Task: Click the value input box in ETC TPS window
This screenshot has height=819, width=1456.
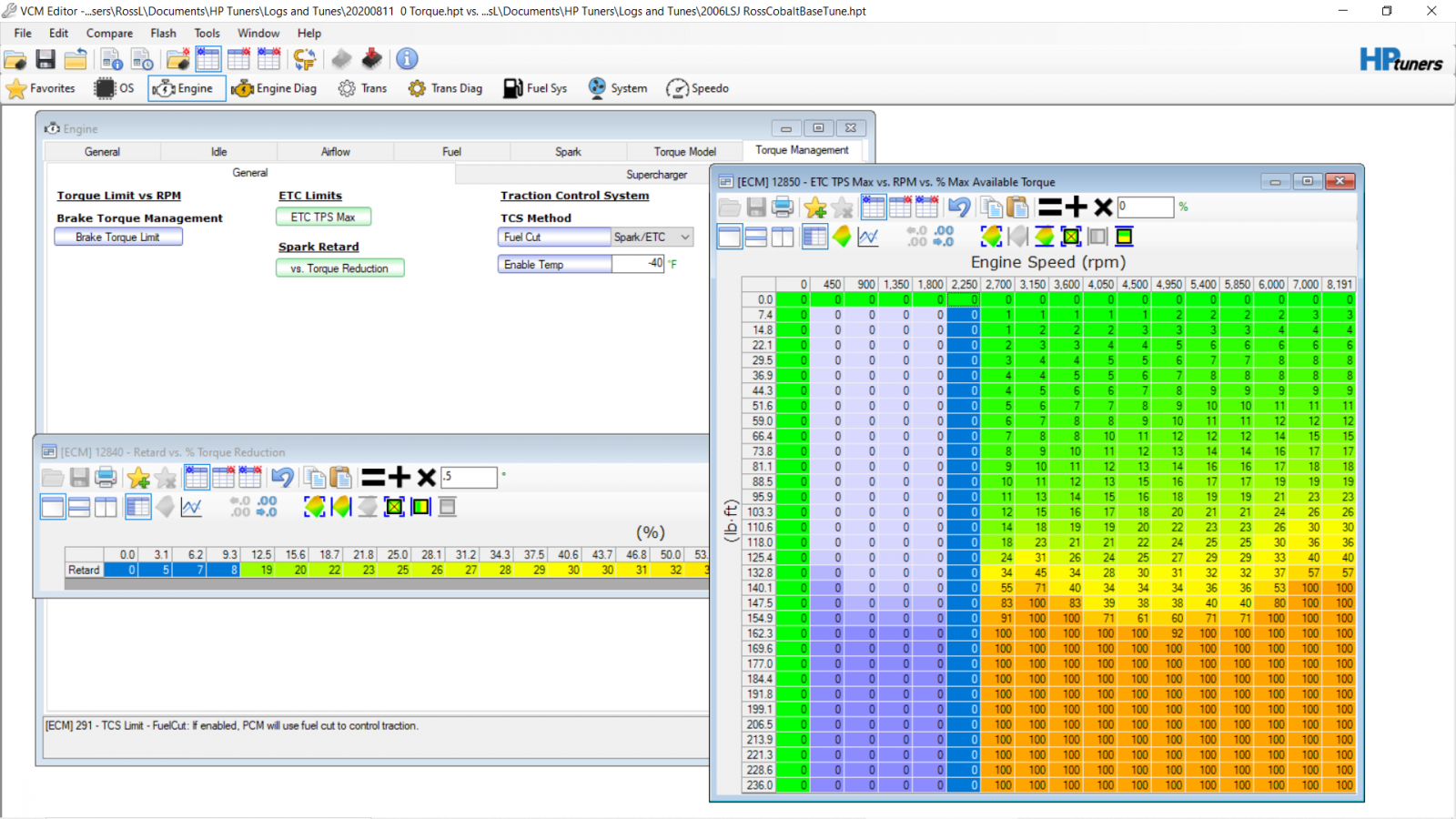Action: tap(1146, 207)
